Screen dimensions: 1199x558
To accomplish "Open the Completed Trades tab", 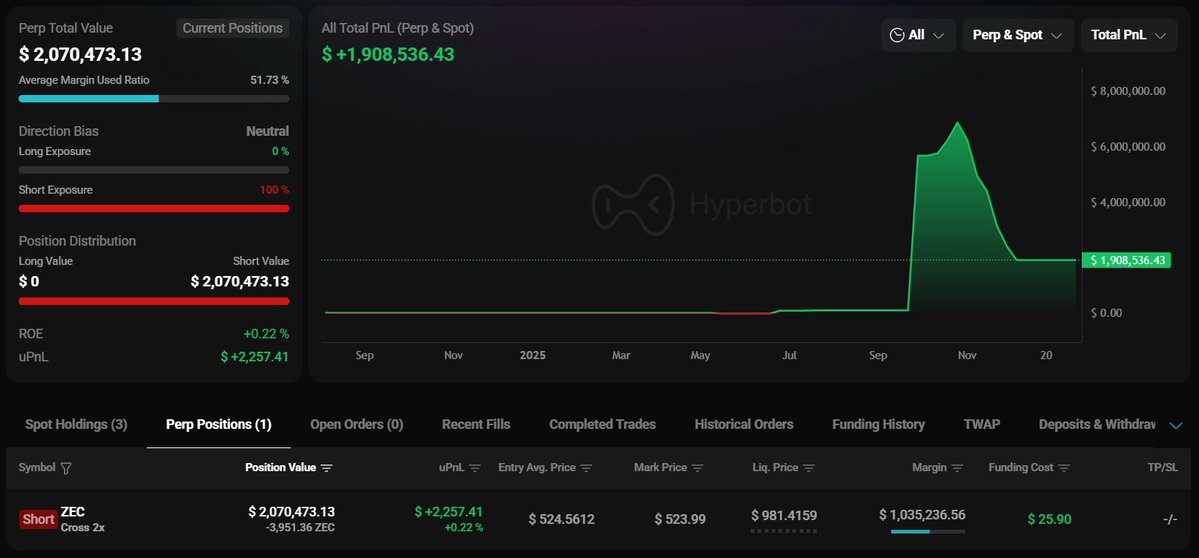I will 602,424.
